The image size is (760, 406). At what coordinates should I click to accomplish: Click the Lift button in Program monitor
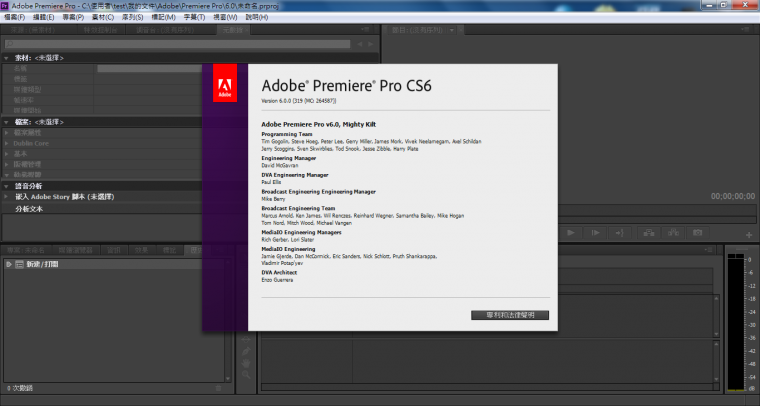click(649, 233)
